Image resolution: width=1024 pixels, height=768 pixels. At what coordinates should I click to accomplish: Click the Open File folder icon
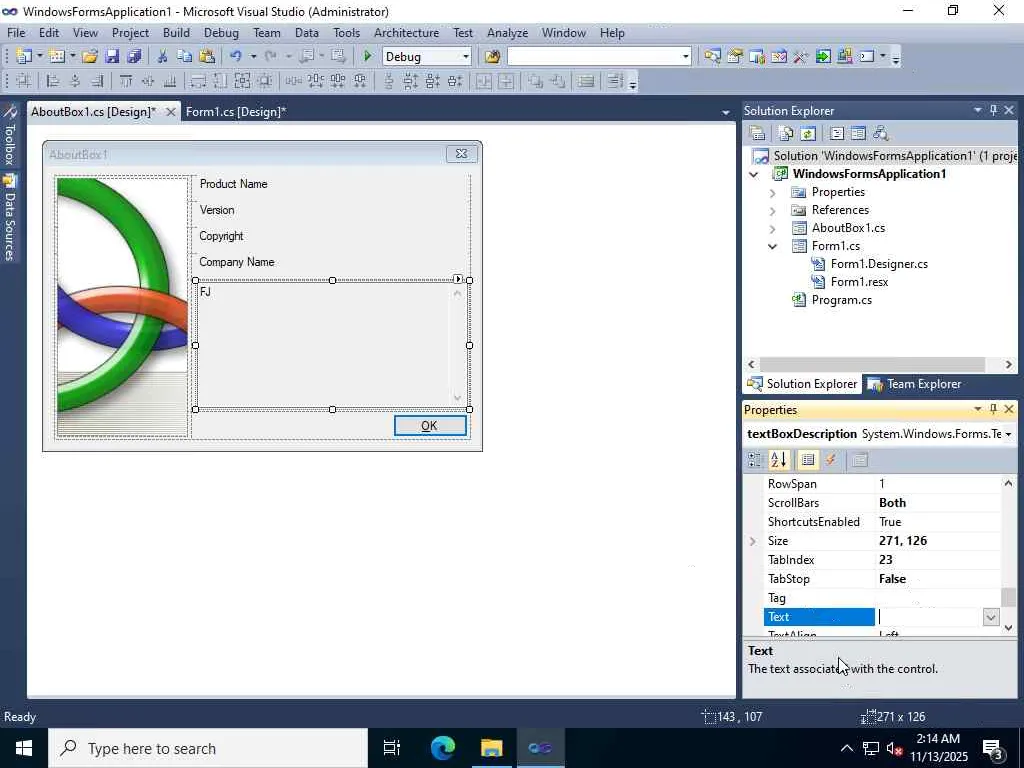(x=90, y=56)
